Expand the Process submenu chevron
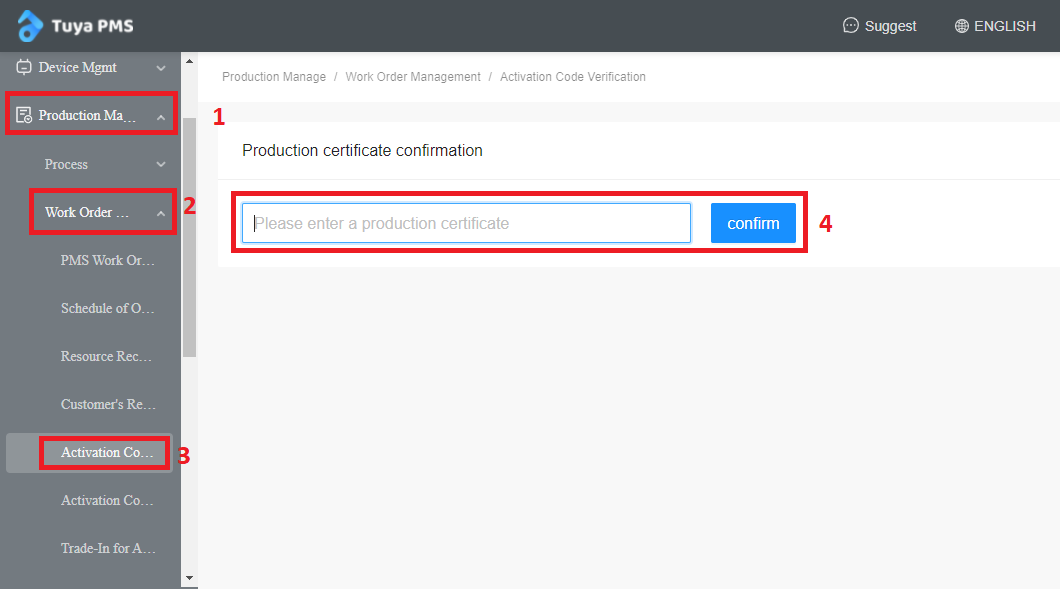Screen dimensions: 1060x589 161,165
